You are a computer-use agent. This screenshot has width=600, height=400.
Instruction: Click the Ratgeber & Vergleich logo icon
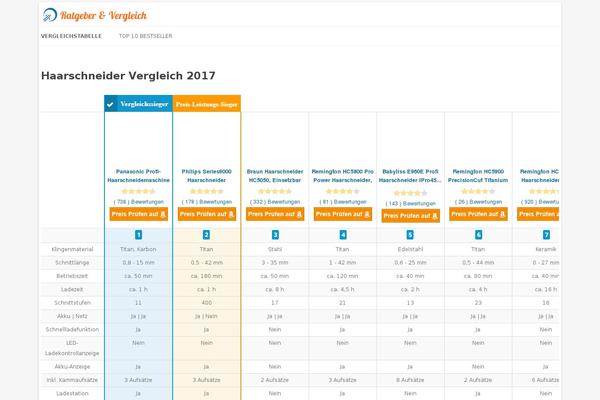(50, 15)
